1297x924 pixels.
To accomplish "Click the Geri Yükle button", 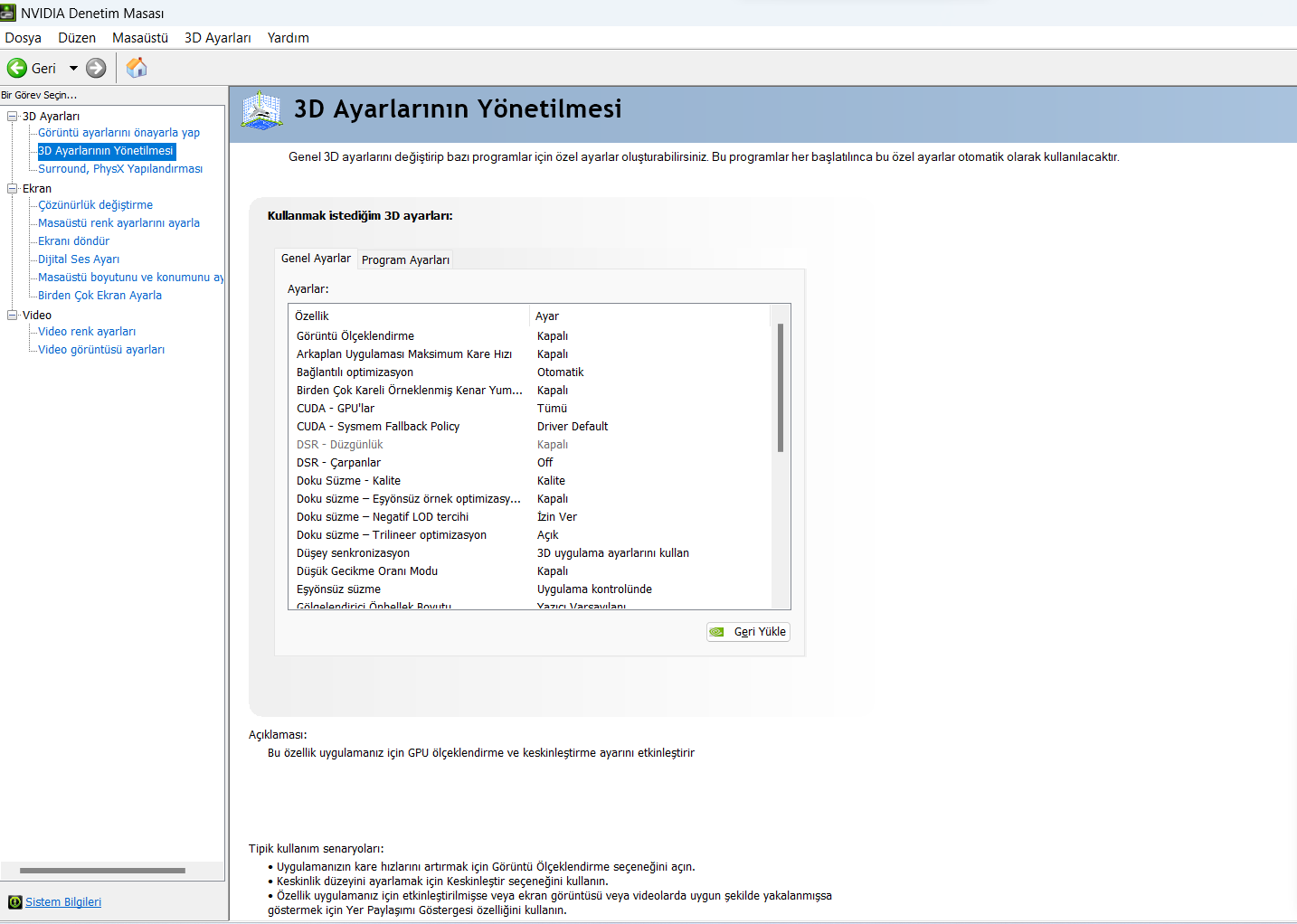I will click(748, 632).
